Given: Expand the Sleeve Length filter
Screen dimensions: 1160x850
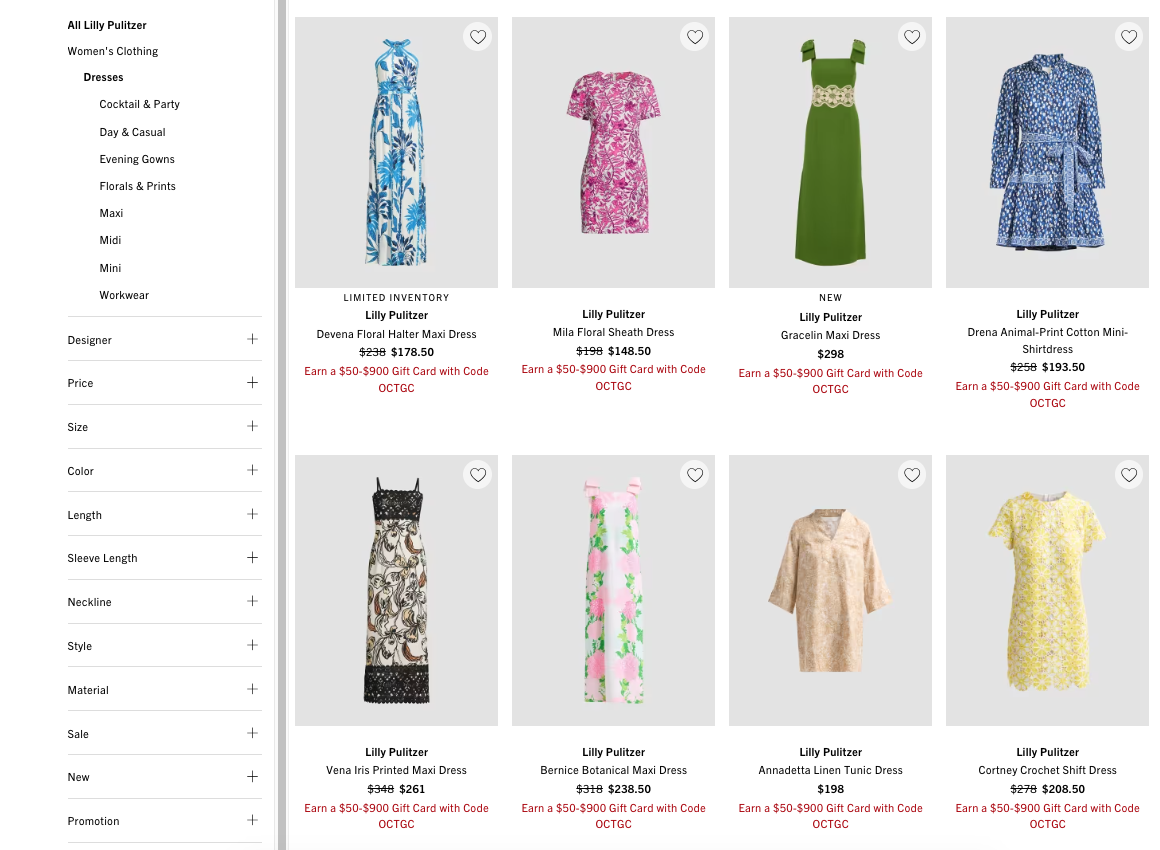Looking at the screenshot, I should pyautogui.click(x=164, y=558).
